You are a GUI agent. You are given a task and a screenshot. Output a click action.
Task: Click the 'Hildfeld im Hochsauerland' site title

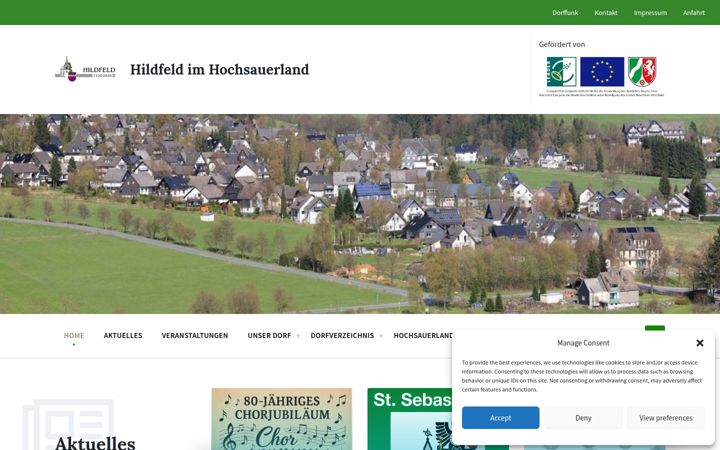pyautogui.click(x=219, y=69)
